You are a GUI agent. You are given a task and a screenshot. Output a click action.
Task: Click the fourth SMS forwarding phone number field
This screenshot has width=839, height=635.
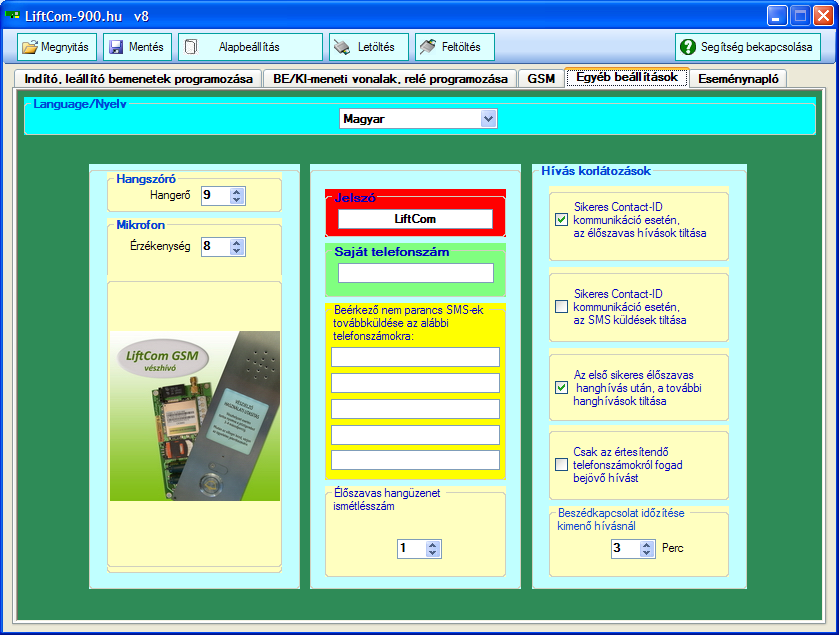415,435
